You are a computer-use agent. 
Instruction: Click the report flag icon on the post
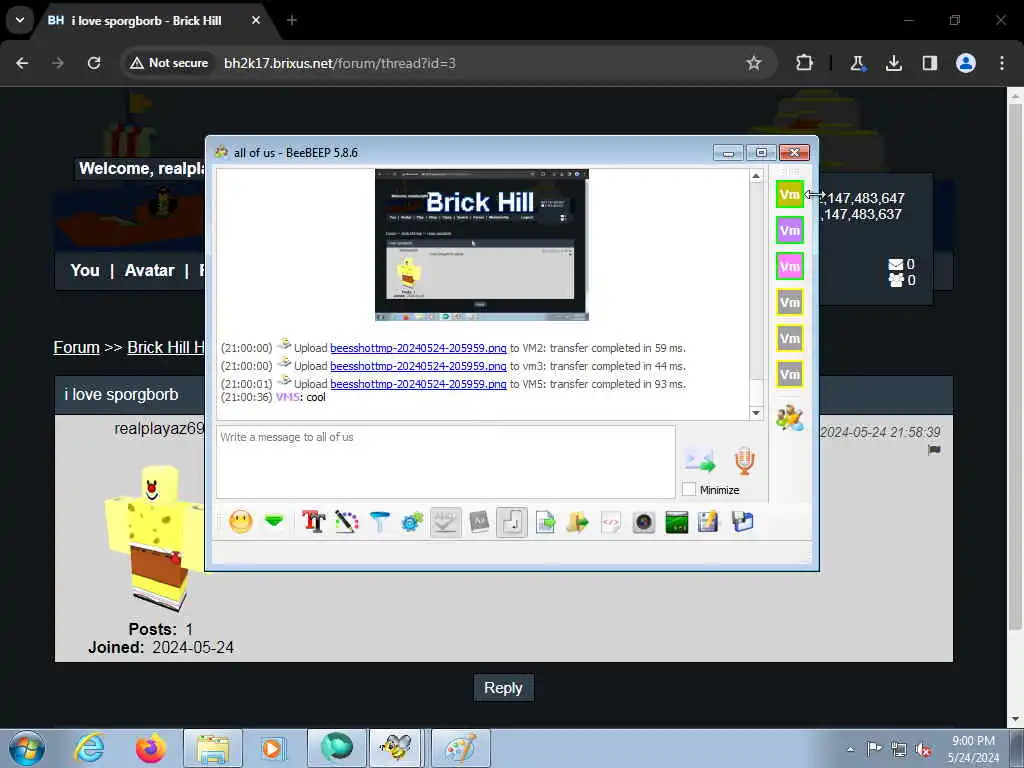pos(934,450)
